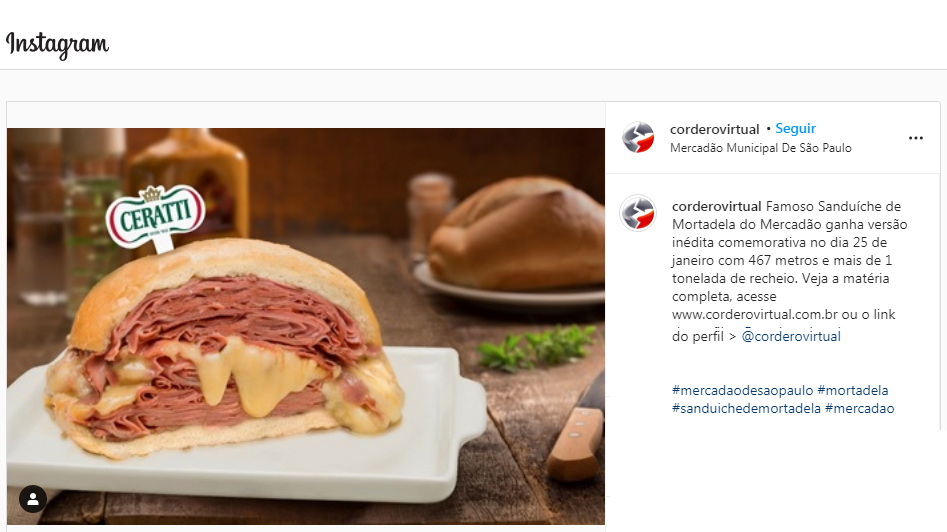The height and width of the screenshot is (532, 947).
Task: Open the #sanduichedemortadela hashtag
Action: [746, 409]
